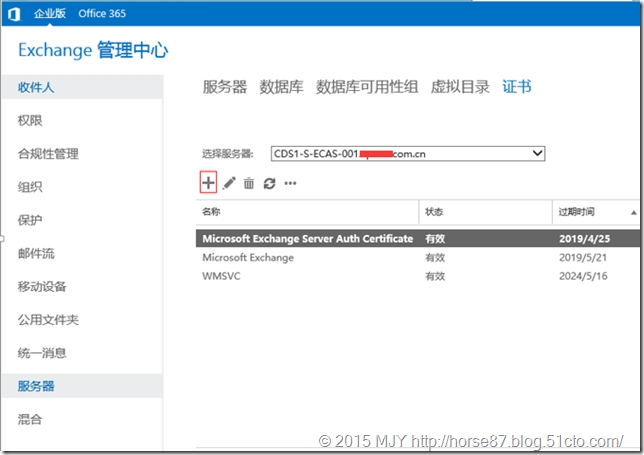Click the Office logo icon
The width and height of the screenshot is (644, 455).
pos(14,12)
